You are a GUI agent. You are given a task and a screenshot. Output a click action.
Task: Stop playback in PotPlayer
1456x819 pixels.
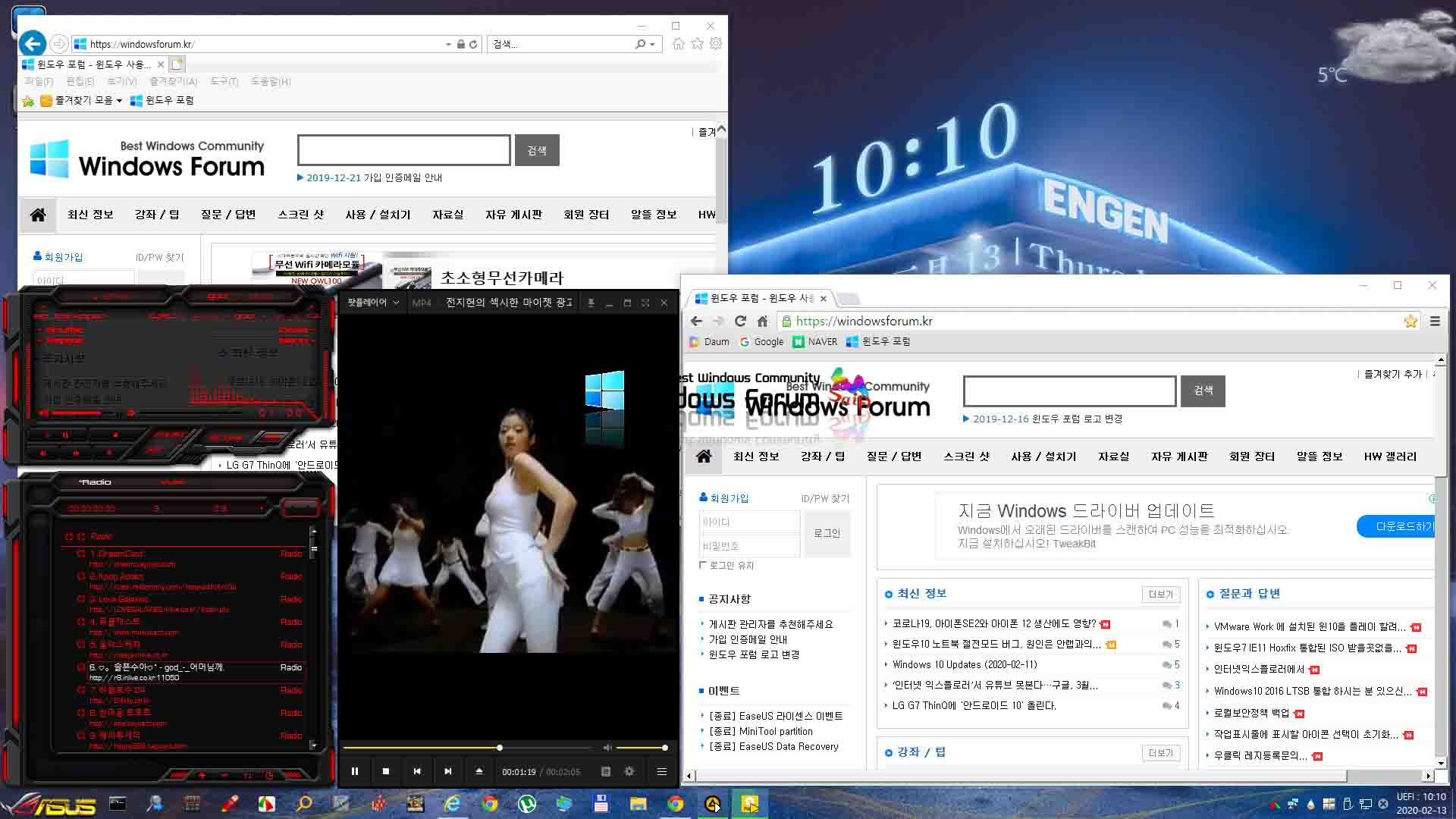pos(386,771)
